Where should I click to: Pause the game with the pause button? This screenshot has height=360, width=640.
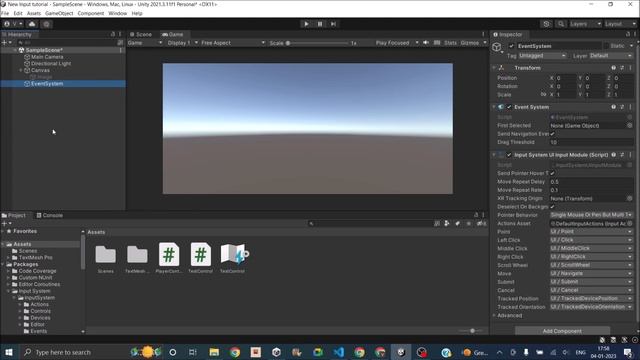click(x=320, y=24)
